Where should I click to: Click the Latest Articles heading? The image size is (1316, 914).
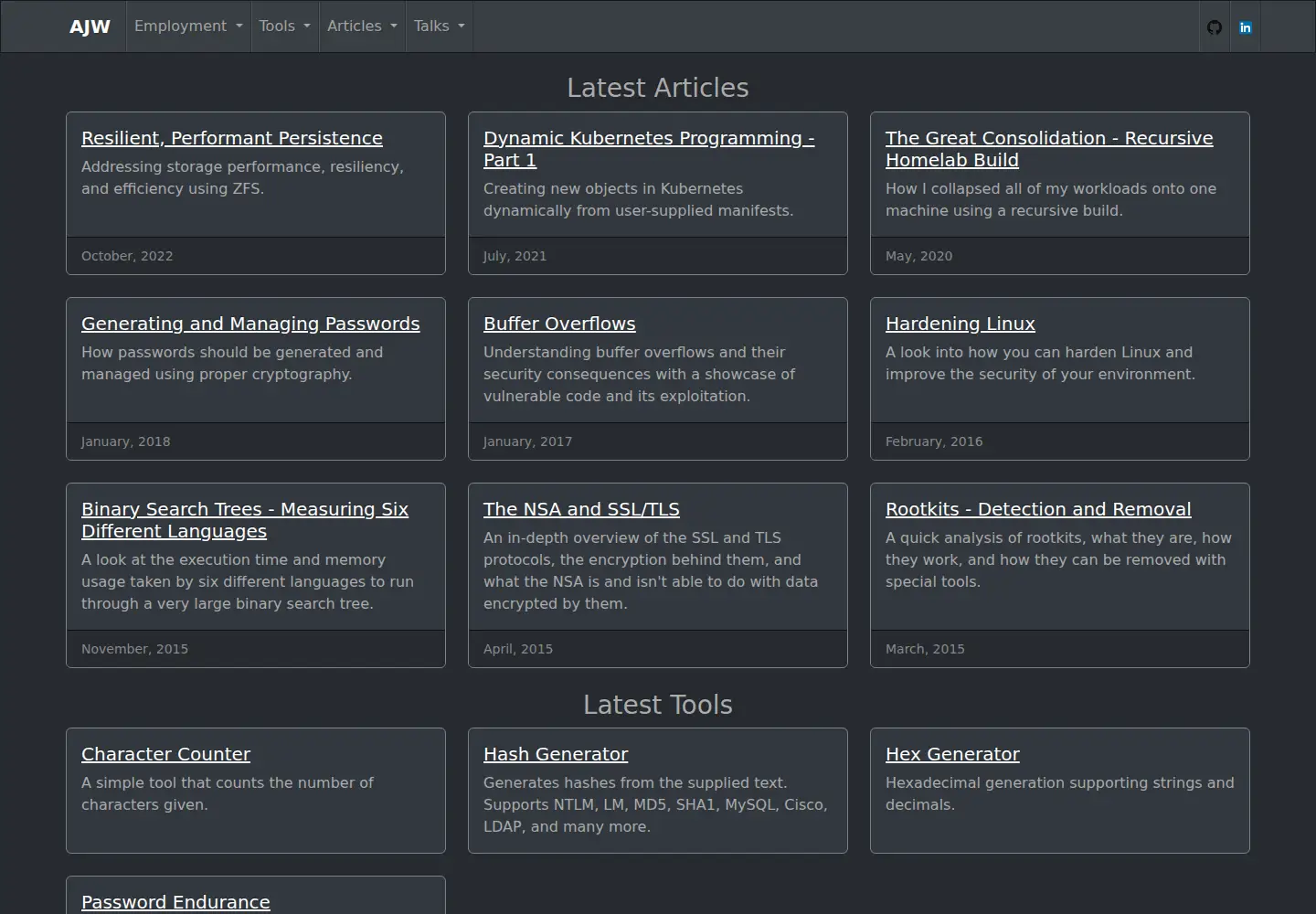[658, 88]
